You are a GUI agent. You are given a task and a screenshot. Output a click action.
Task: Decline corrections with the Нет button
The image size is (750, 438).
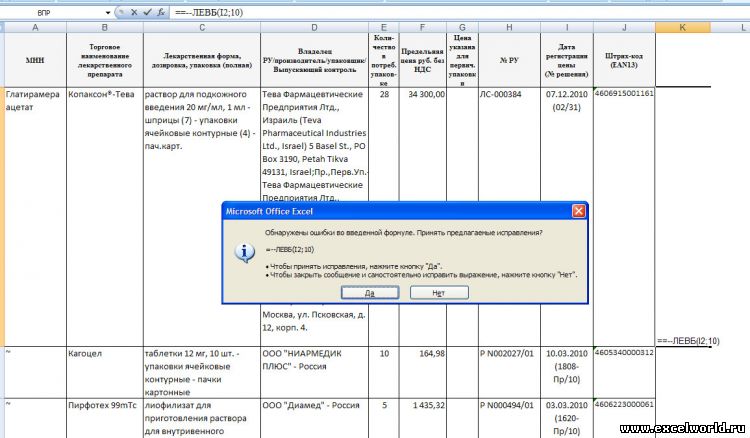[x=439, y=293]
